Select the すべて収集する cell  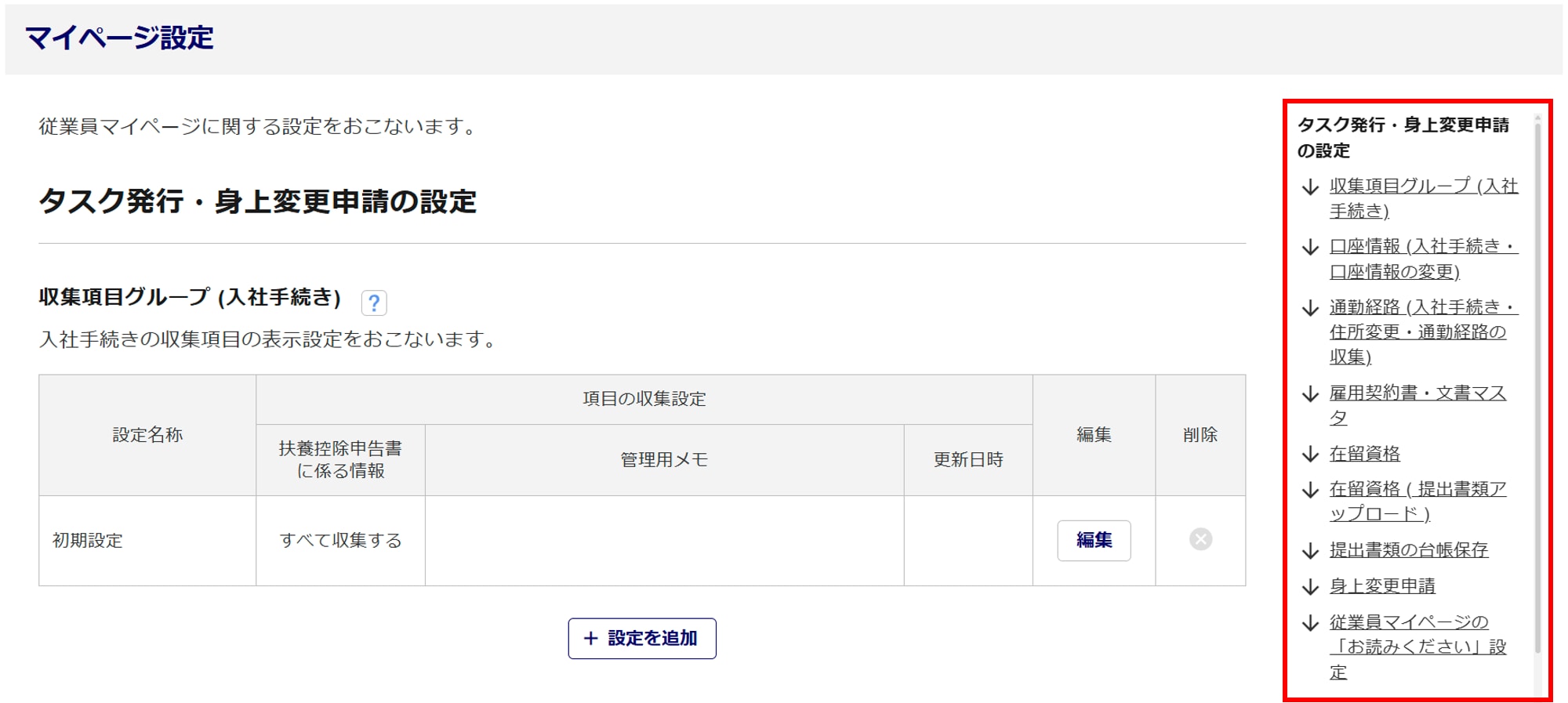click(x=340, y=541)
